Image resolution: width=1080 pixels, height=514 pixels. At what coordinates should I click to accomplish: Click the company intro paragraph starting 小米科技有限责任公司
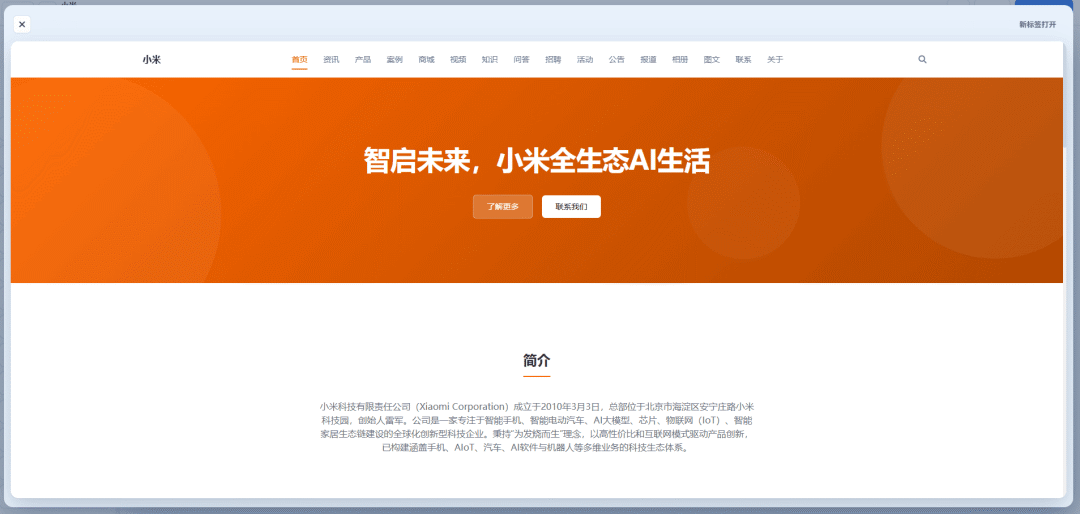pos(537,426)
